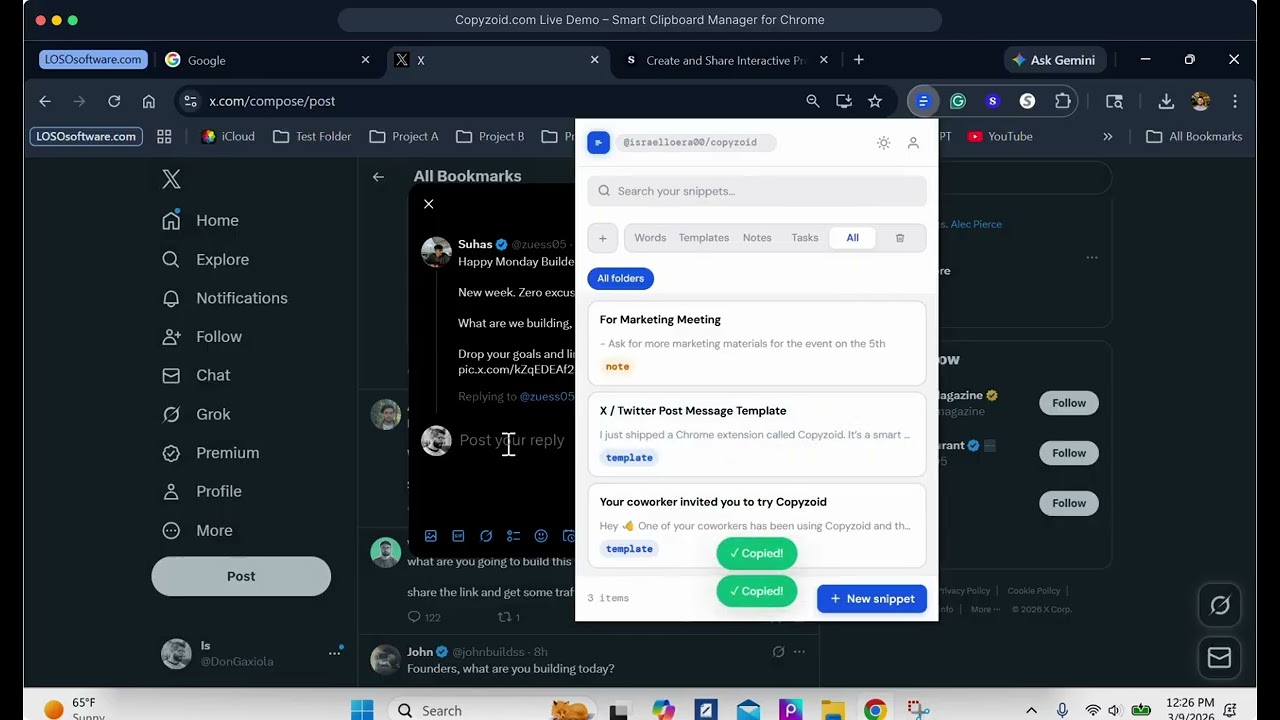
Task: Open Test Folder bookmark folder
Action: click(x=312, y=136)
